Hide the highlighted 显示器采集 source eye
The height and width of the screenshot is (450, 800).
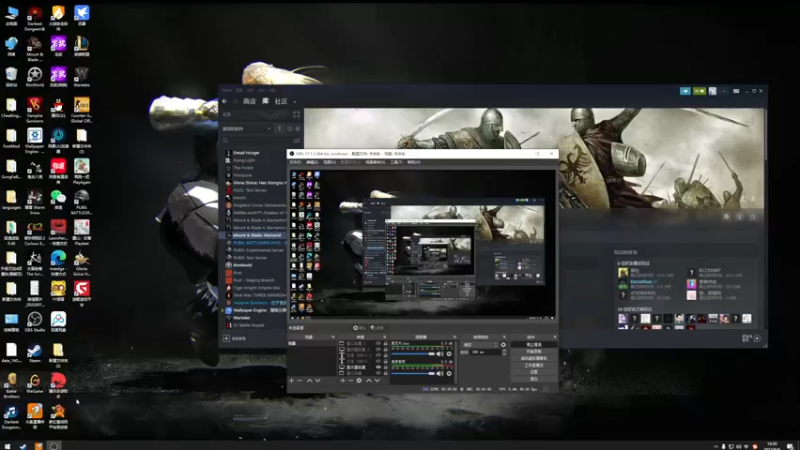coord(378,367)
